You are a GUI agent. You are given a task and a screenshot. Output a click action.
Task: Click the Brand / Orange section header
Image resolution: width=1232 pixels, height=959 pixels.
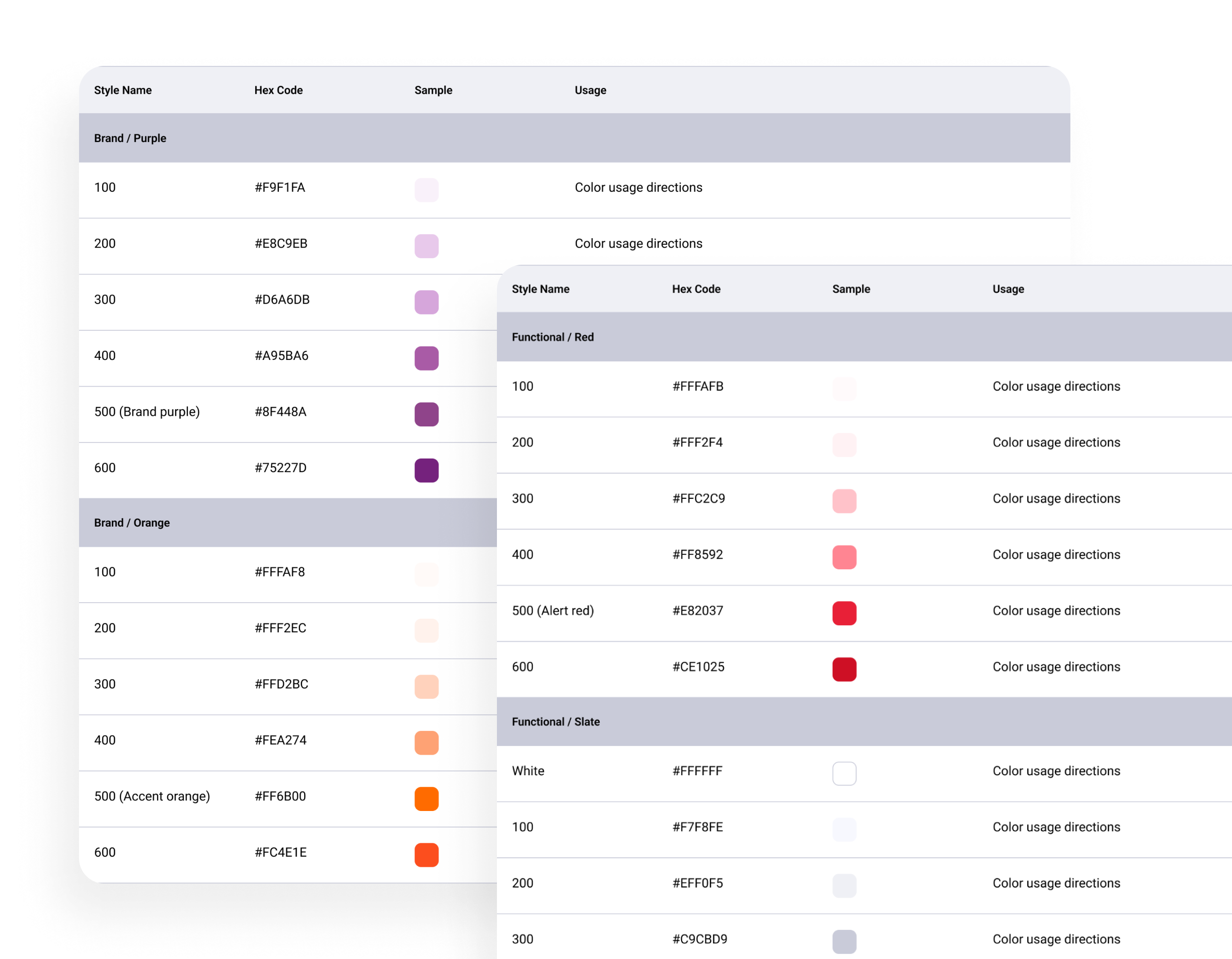pyautogui.click(x=132, y=523)
